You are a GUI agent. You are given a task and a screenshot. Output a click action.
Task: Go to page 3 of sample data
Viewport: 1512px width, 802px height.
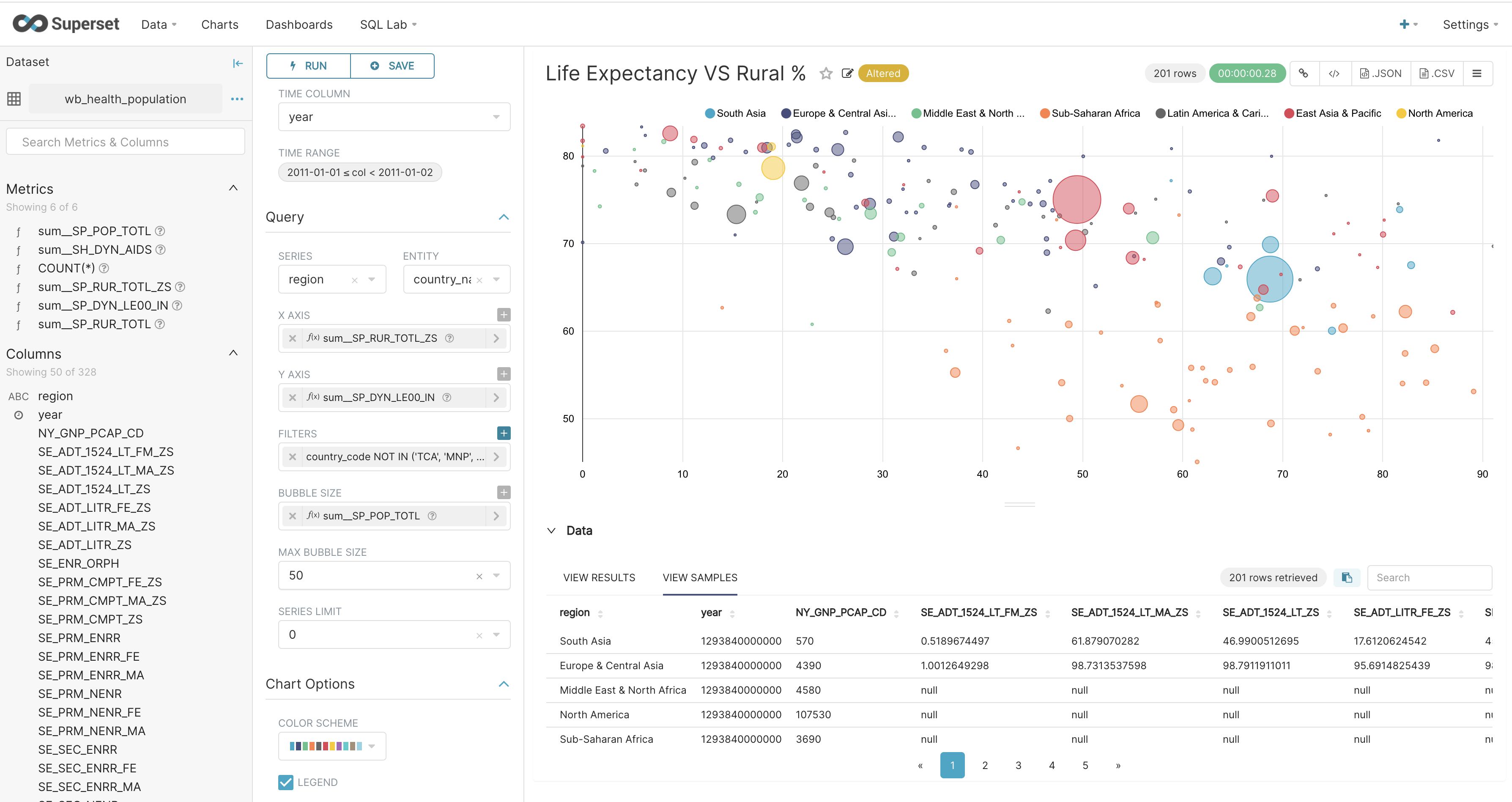(1019, 765)
